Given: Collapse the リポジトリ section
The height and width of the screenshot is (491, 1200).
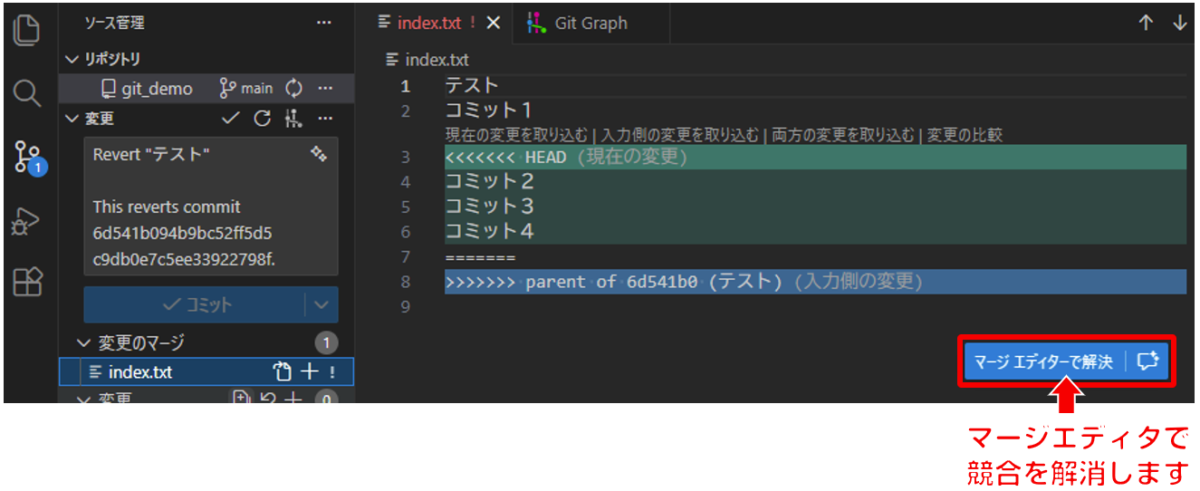Looking at the screenshot, I should [x=71, y=59].
